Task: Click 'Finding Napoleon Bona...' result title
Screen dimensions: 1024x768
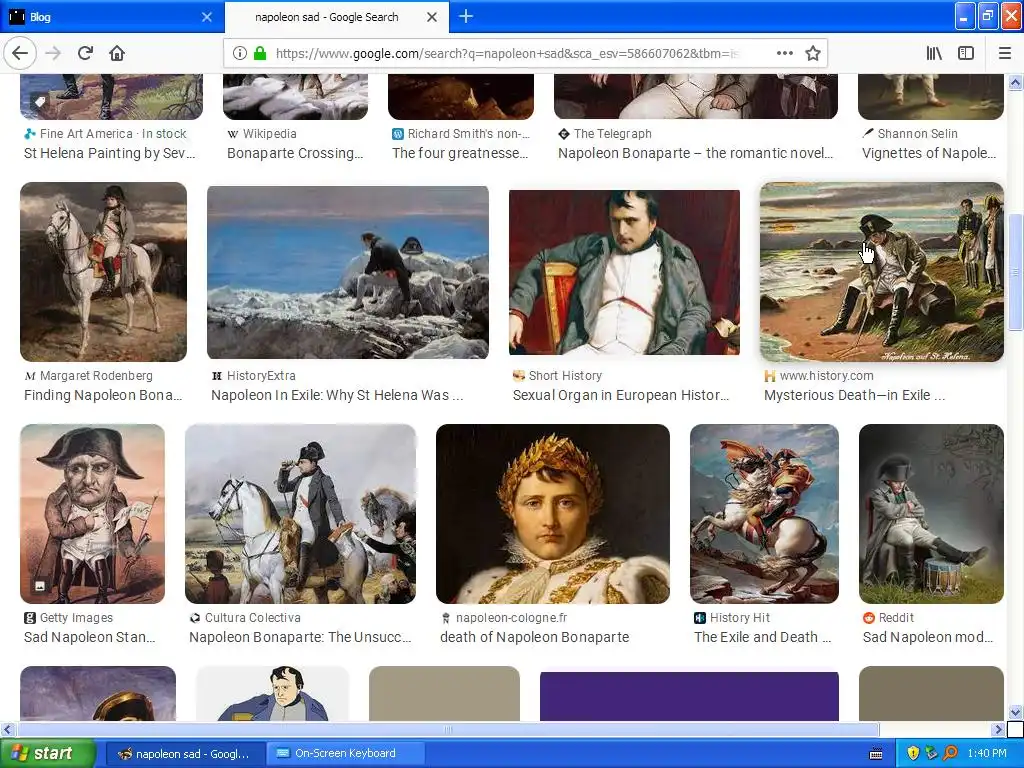Action: 103,395
